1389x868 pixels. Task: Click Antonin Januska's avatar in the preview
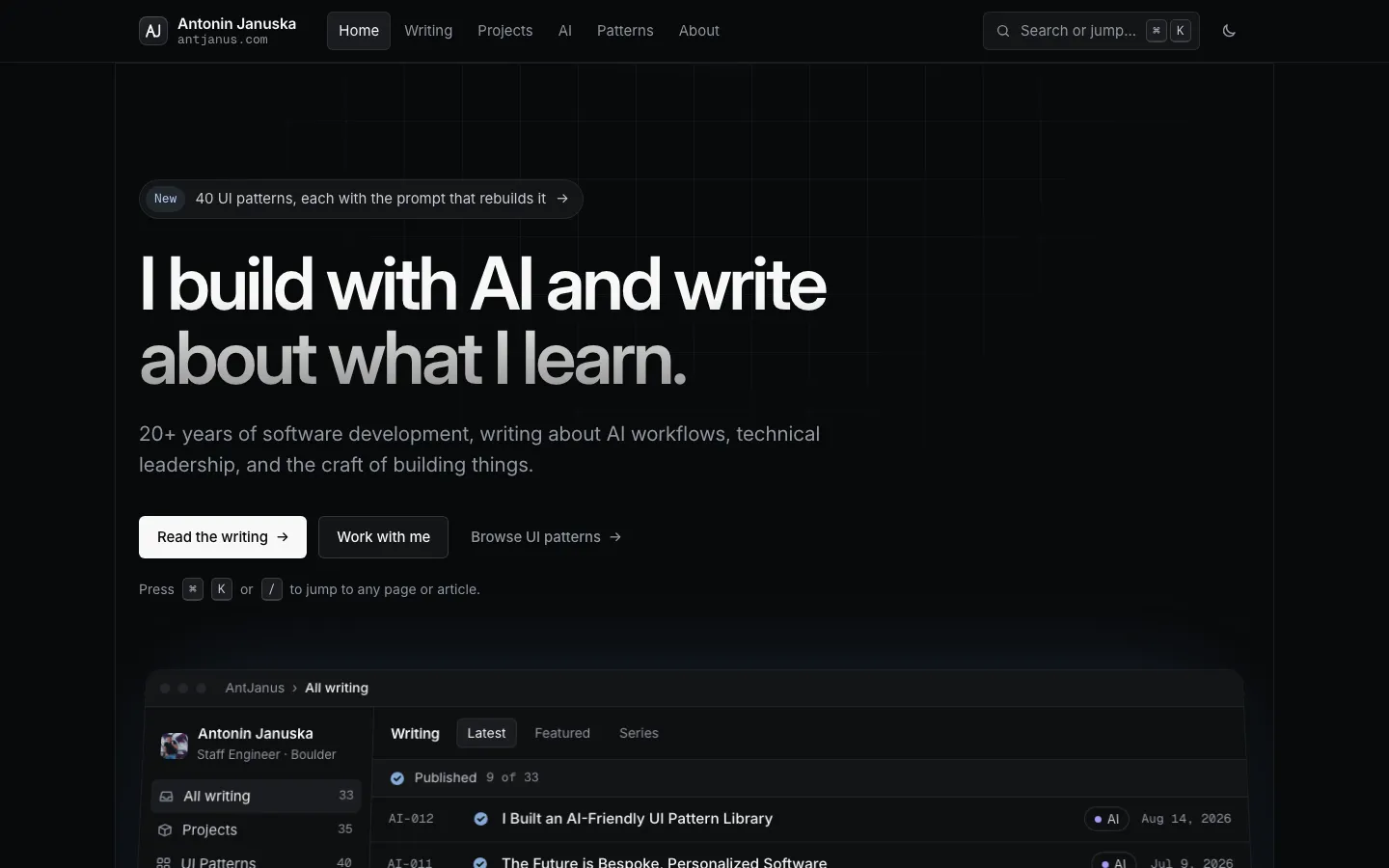pos(175,745)
